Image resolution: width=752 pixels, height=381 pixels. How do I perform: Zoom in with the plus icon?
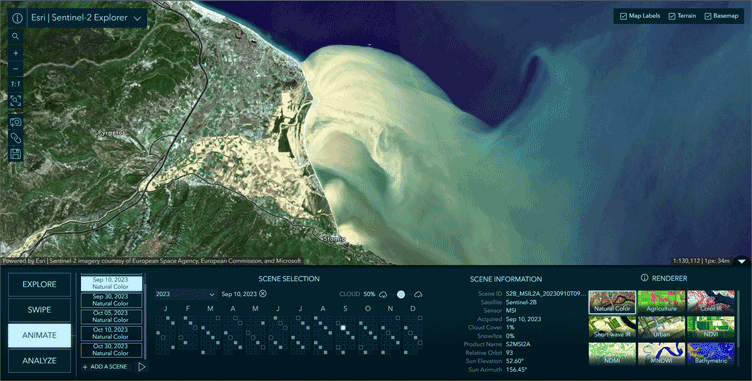(16, 53)
